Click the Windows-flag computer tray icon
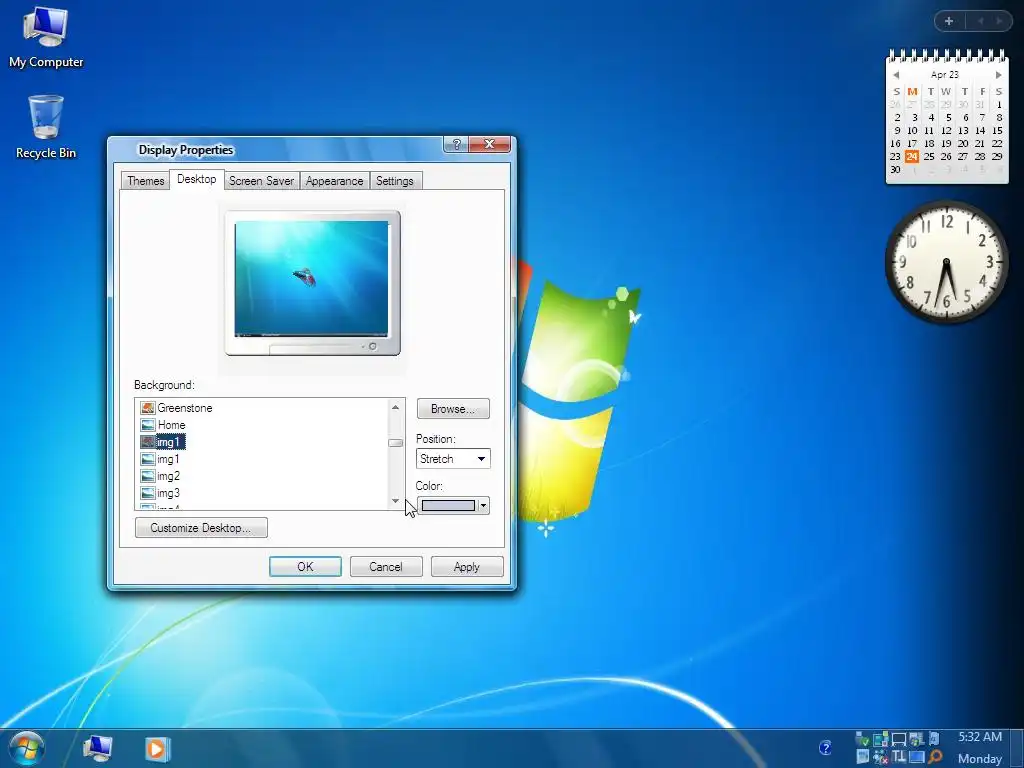Screen dimensions: 1024x768 [x=917, y=739]
